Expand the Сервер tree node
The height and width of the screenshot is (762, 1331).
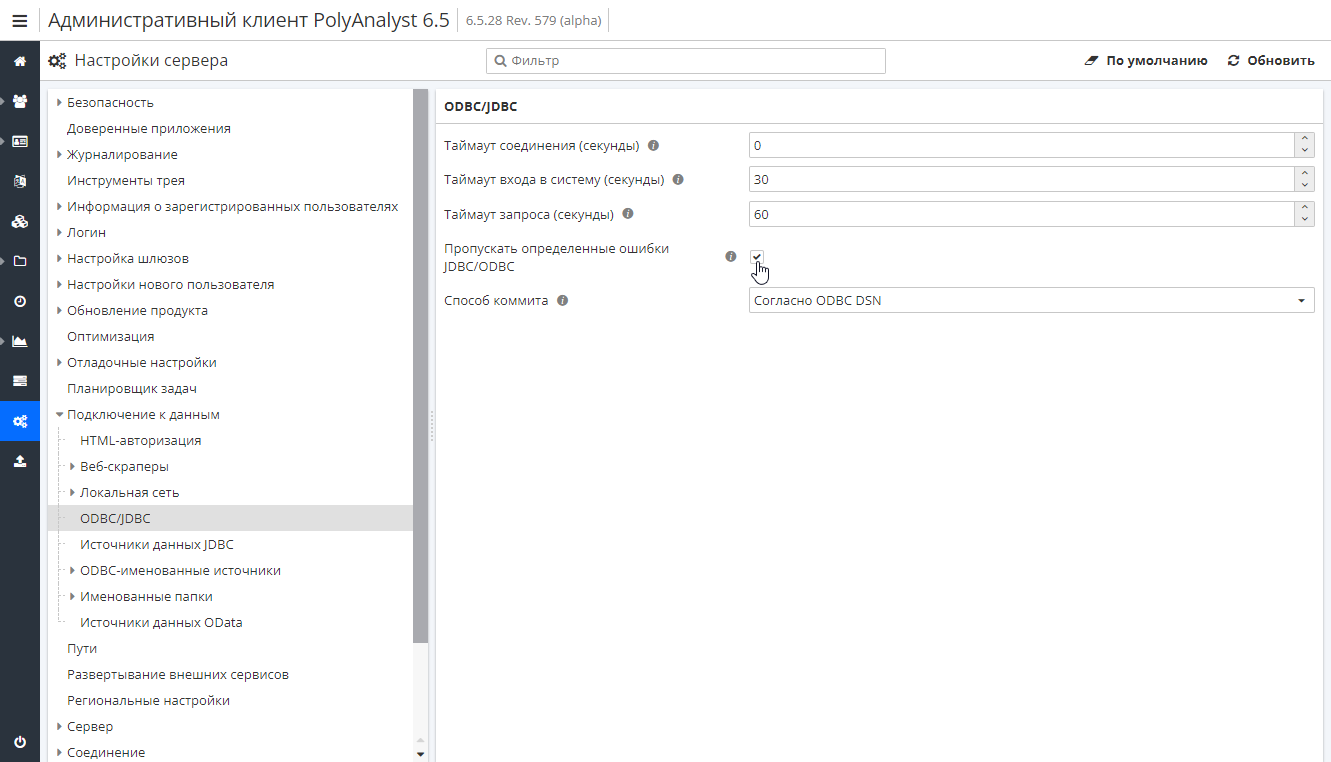pyautogui.click(x=60, y=726)
